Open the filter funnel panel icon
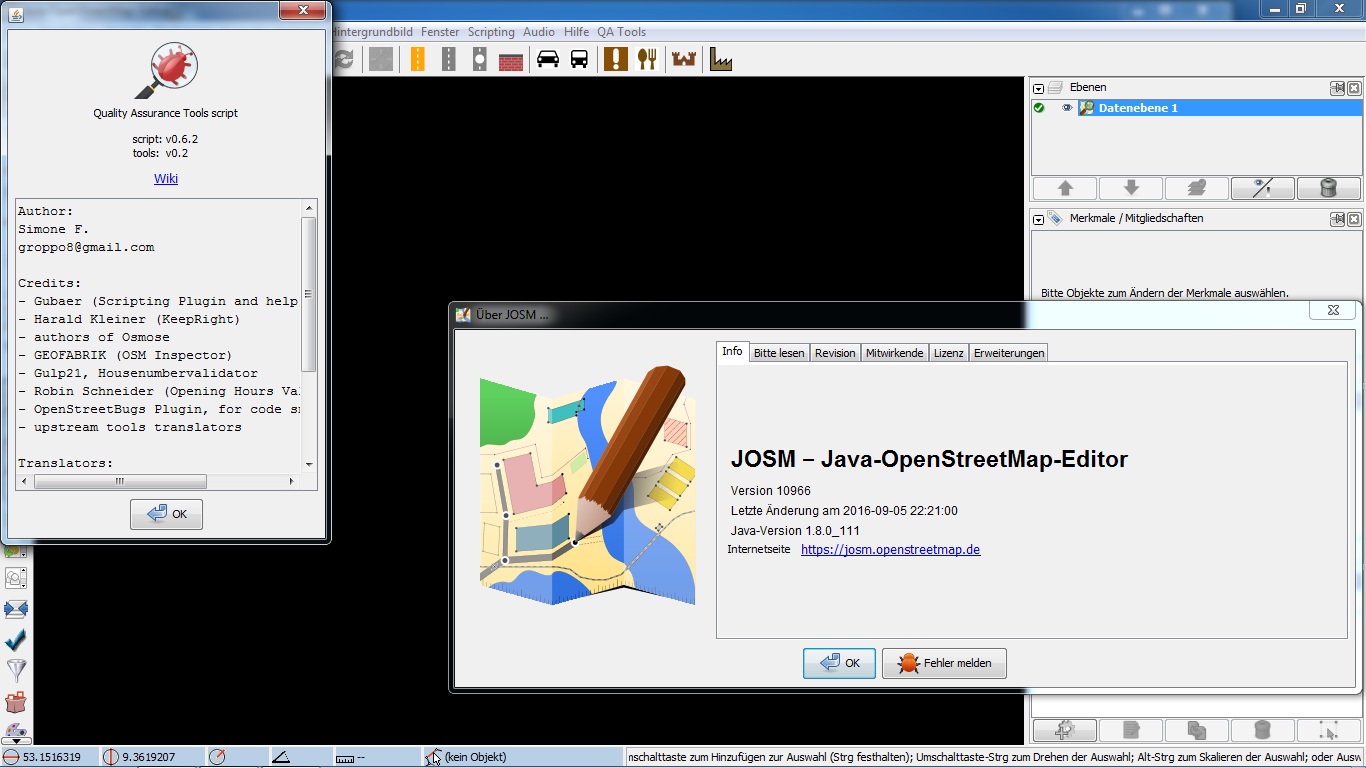 (x=16, y=671)
